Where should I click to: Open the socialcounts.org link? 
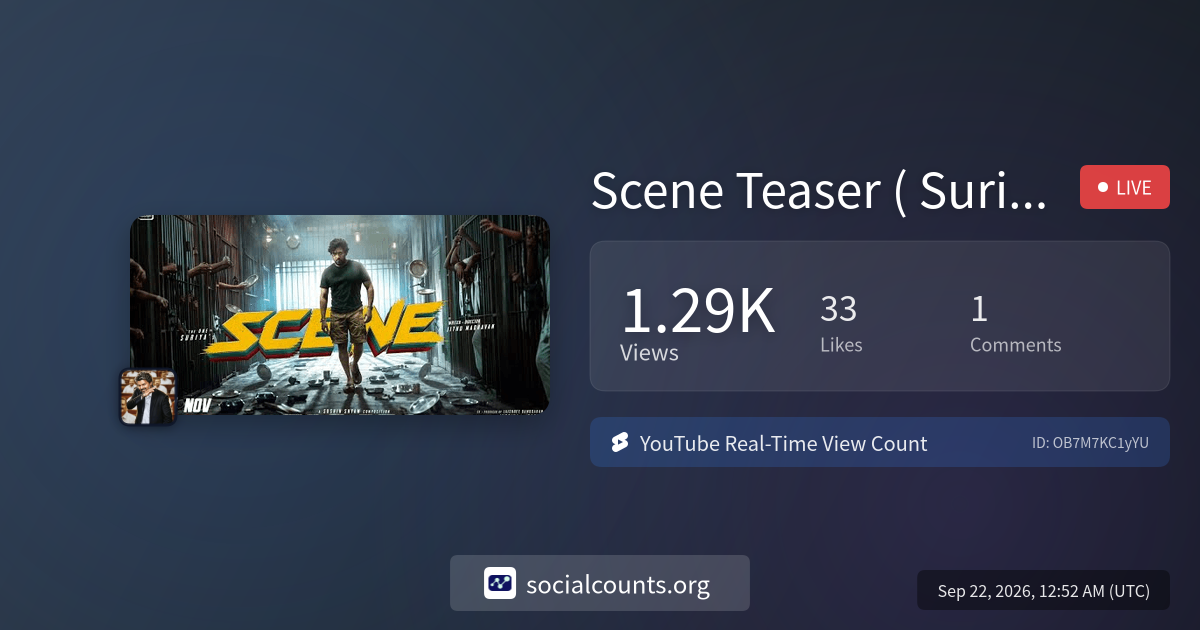(x=600, y=583)
